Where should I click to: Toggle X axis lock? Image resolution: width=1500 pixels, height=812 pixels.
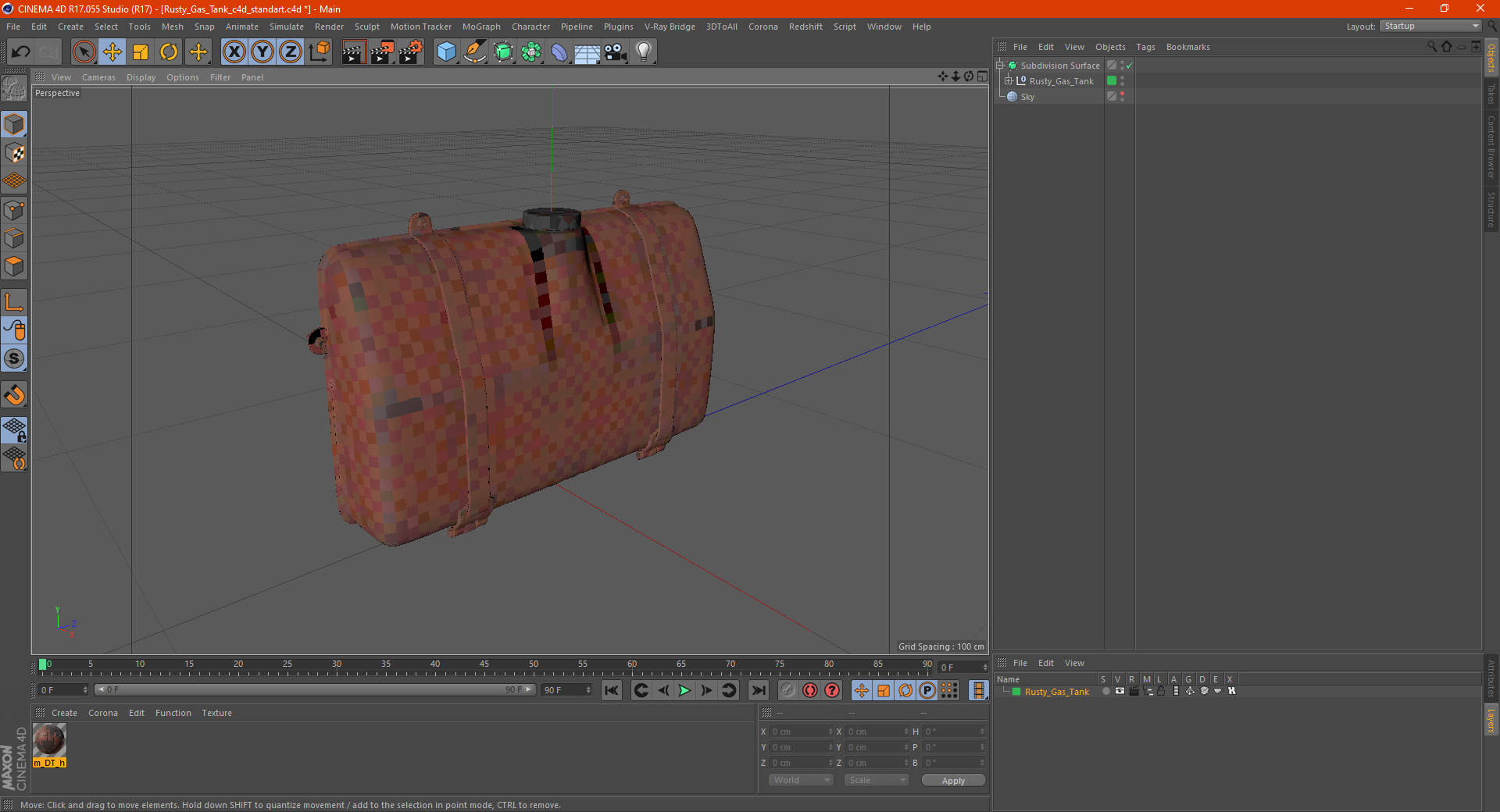pos(234,52)
